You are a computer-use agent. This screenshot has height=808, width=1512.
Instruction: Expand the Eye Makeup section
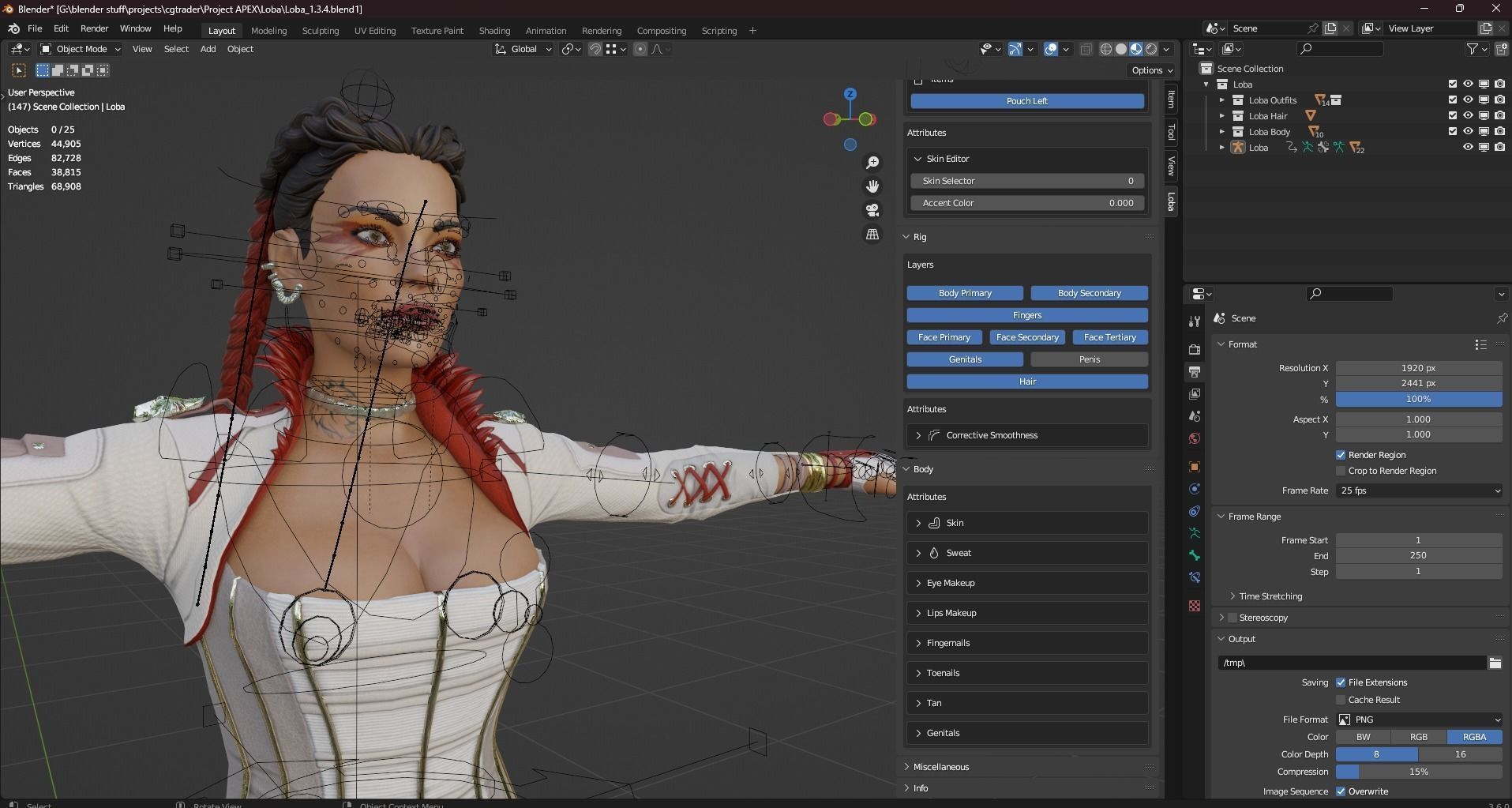918,583
